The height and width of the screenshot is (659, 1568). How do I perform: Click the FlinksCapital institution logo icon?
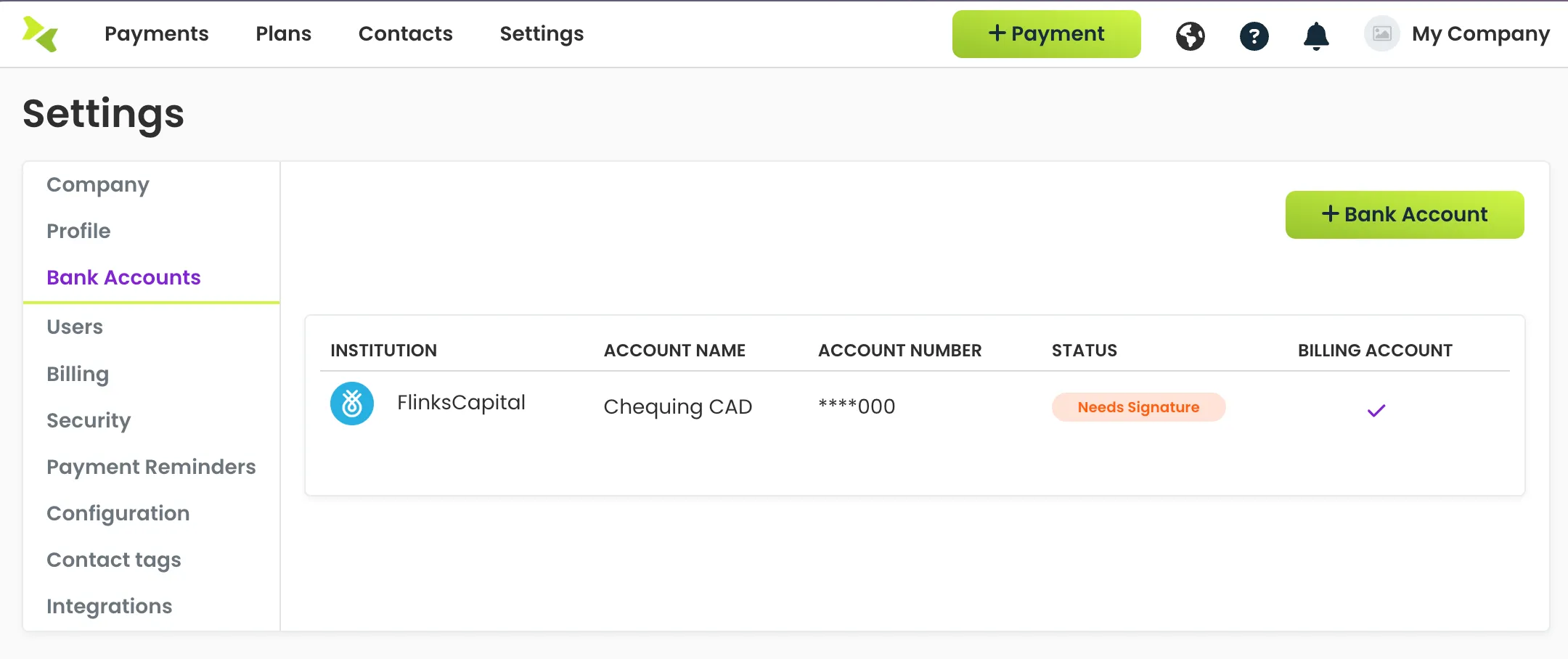tap(352, 404)
